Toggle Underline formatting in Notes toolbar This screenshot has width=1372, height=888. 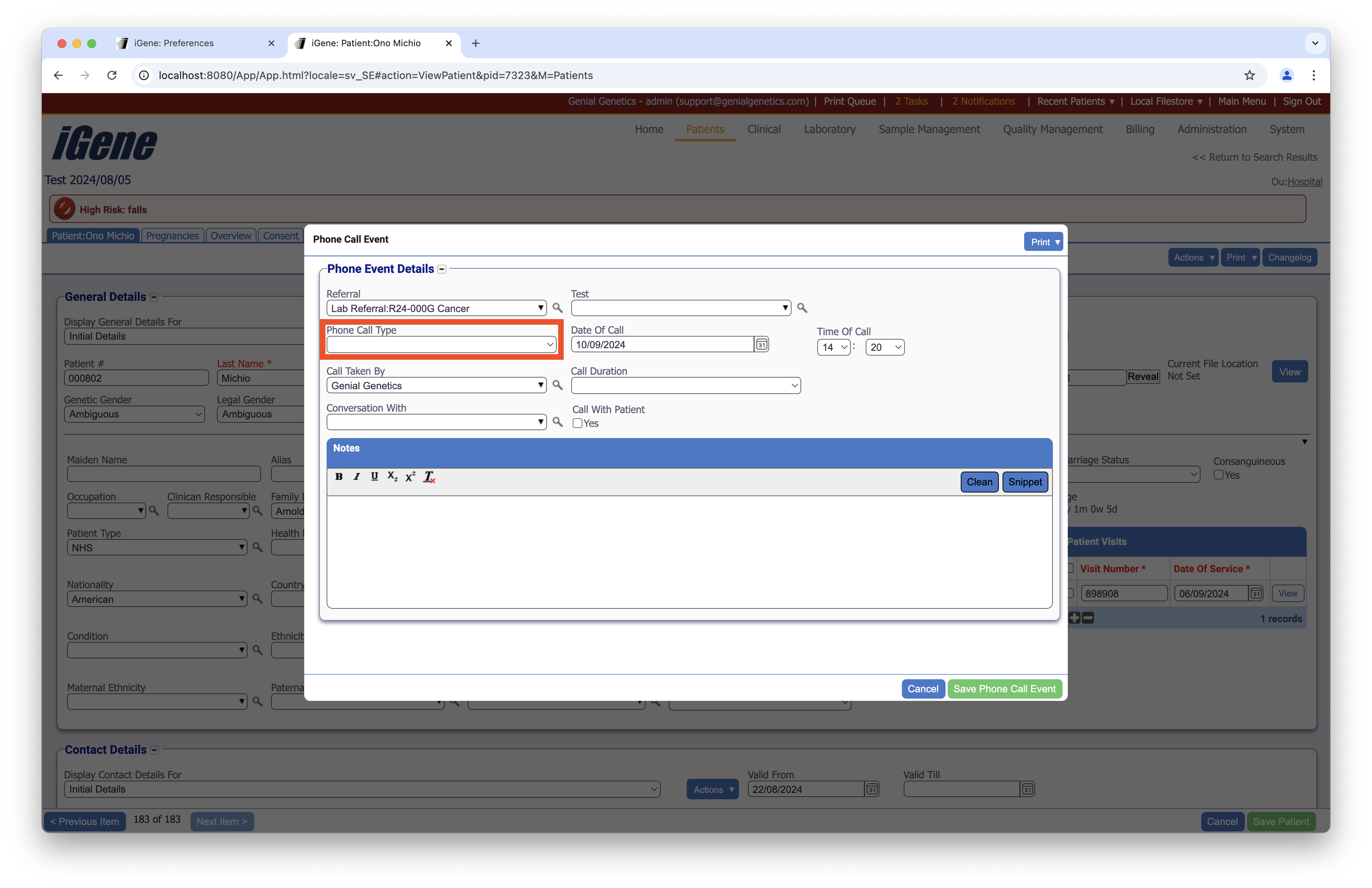(374, 476)
